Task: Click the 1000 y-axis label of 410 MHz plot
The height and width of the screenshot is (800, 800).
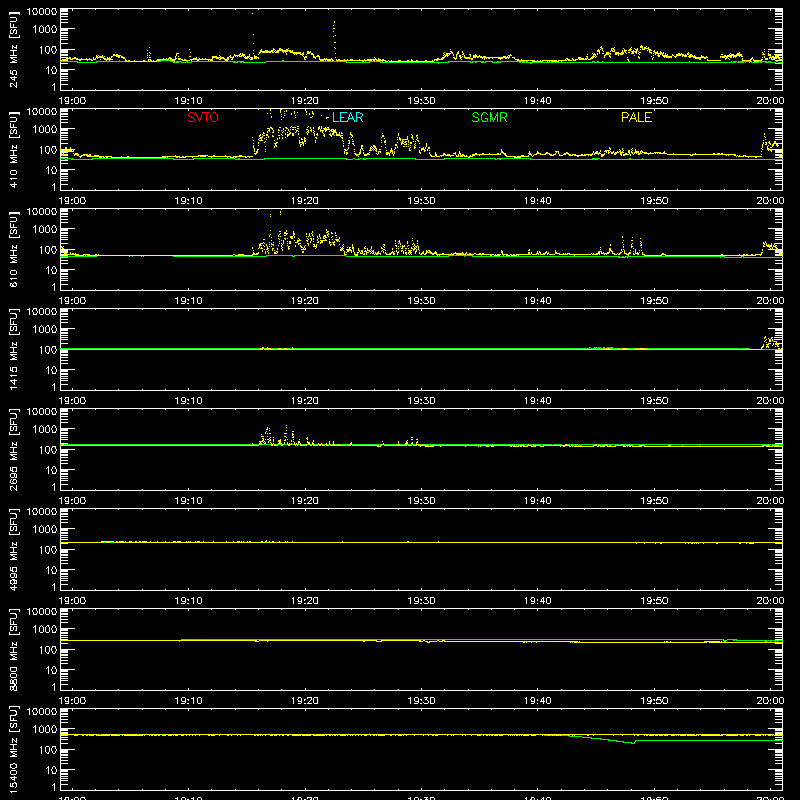Action: point(45,130)
